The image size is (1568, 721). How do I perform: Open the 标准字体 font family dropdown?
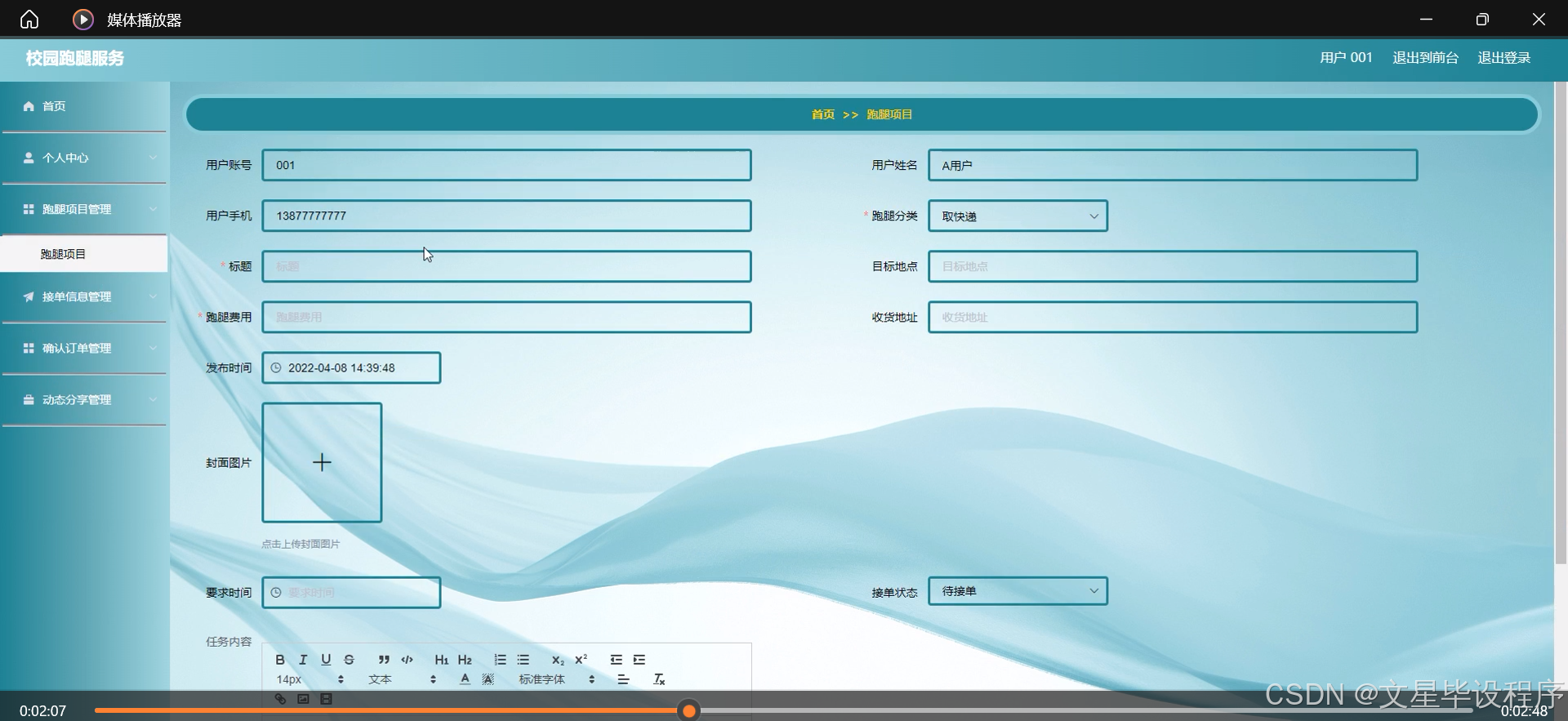coord(557,679)
